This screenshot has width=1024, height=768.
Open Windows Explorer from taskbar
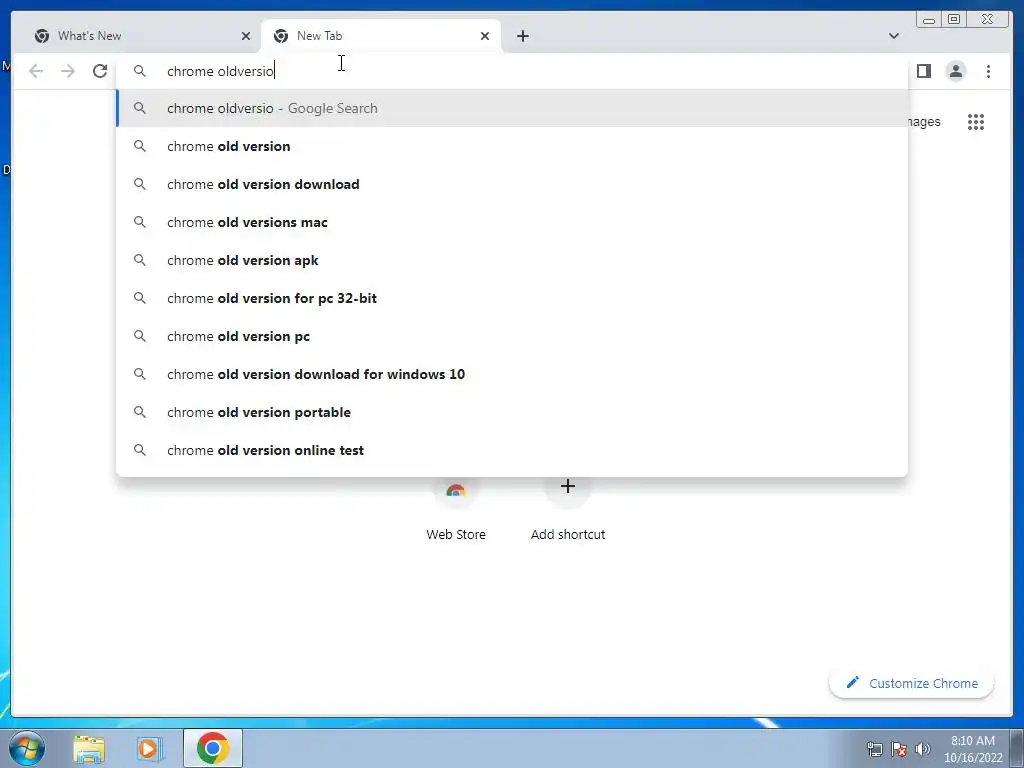[x=89, y=748]
